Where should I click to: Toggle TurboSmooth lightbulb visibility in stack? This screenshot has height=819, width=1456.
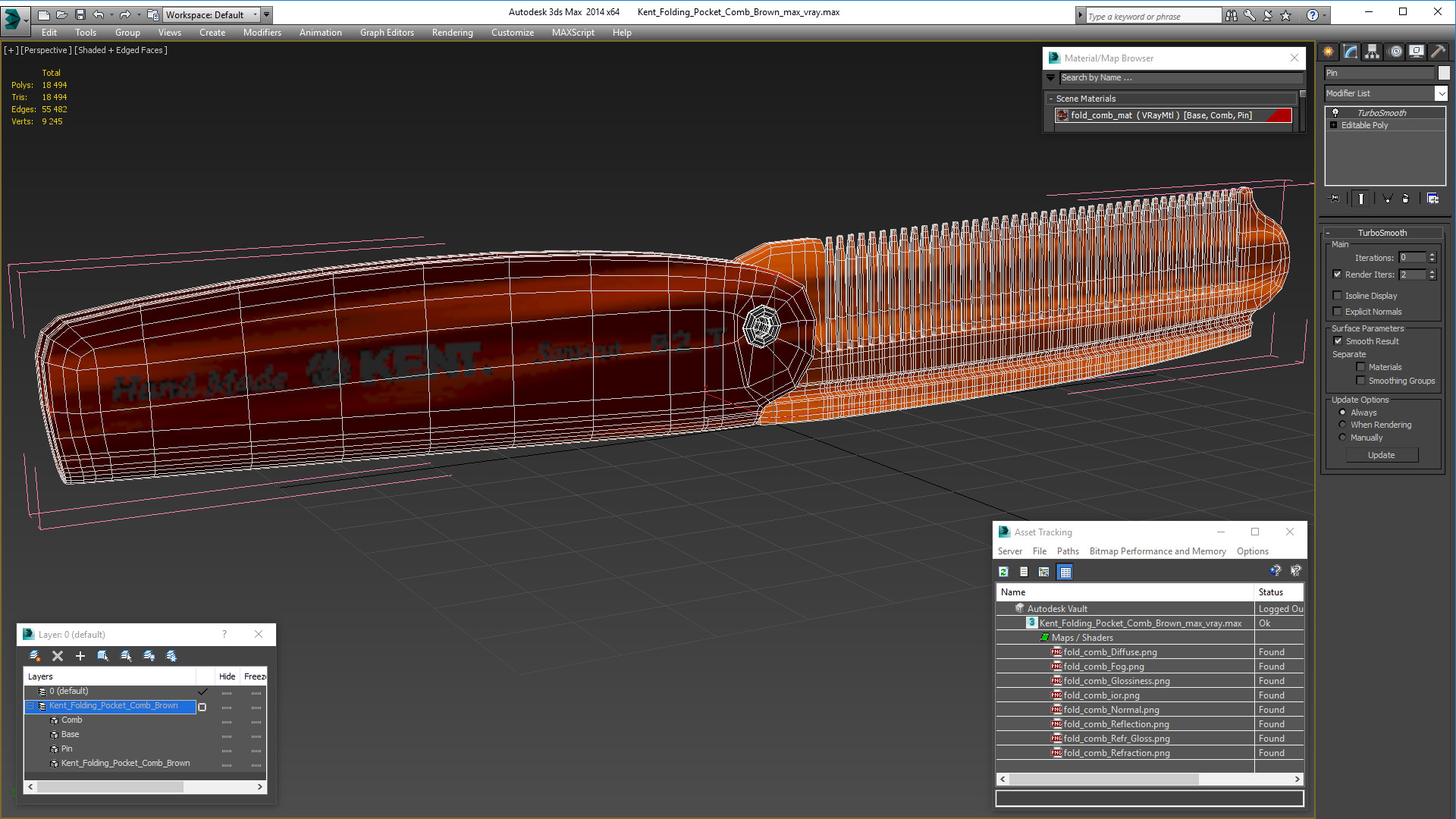coord(1335,112)
